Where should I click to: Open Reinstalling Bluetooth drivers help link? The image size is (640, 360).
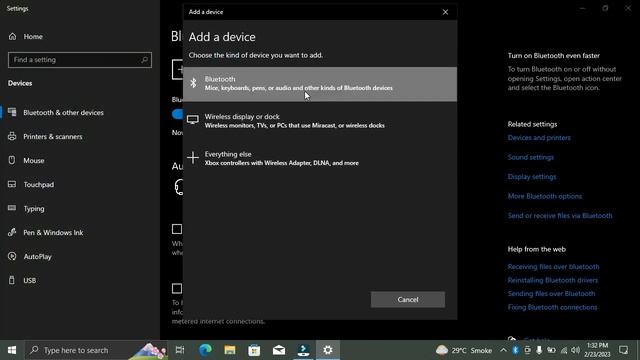coord(553,280)
